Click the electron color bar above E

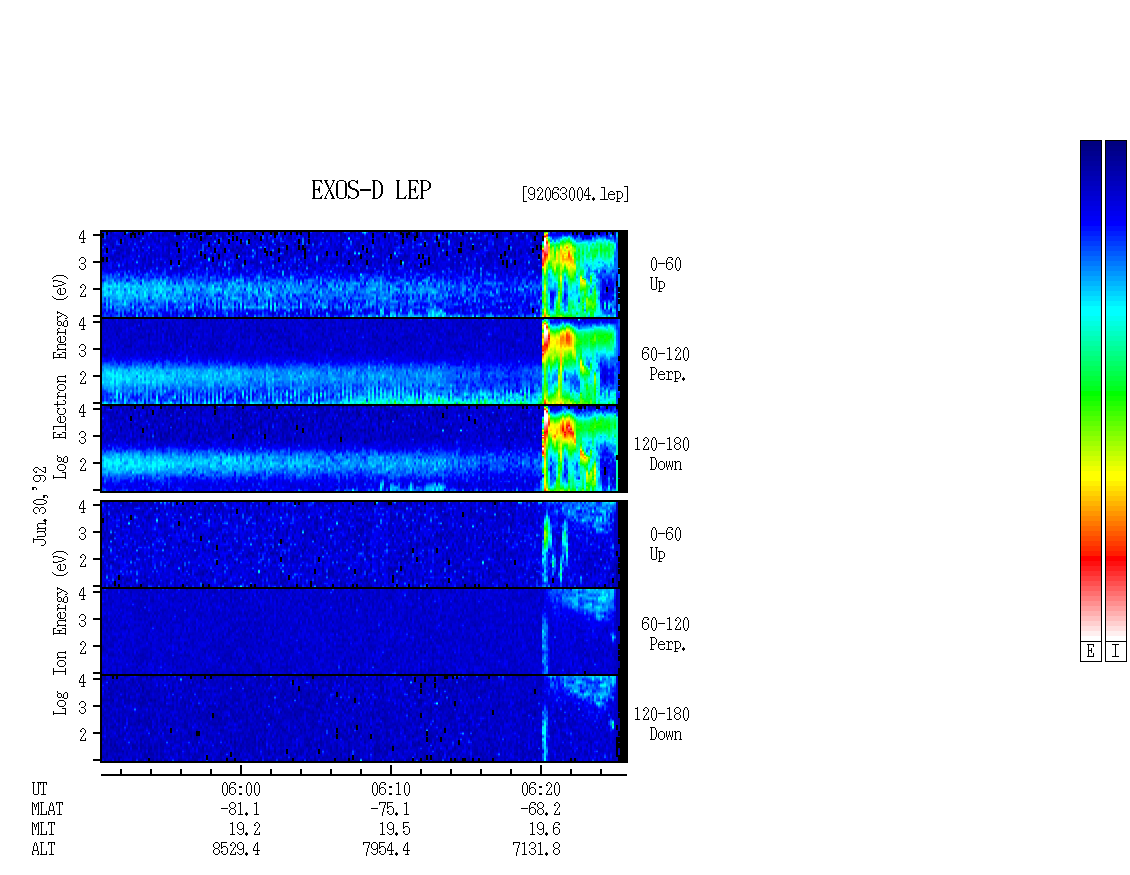[1090, 390]
